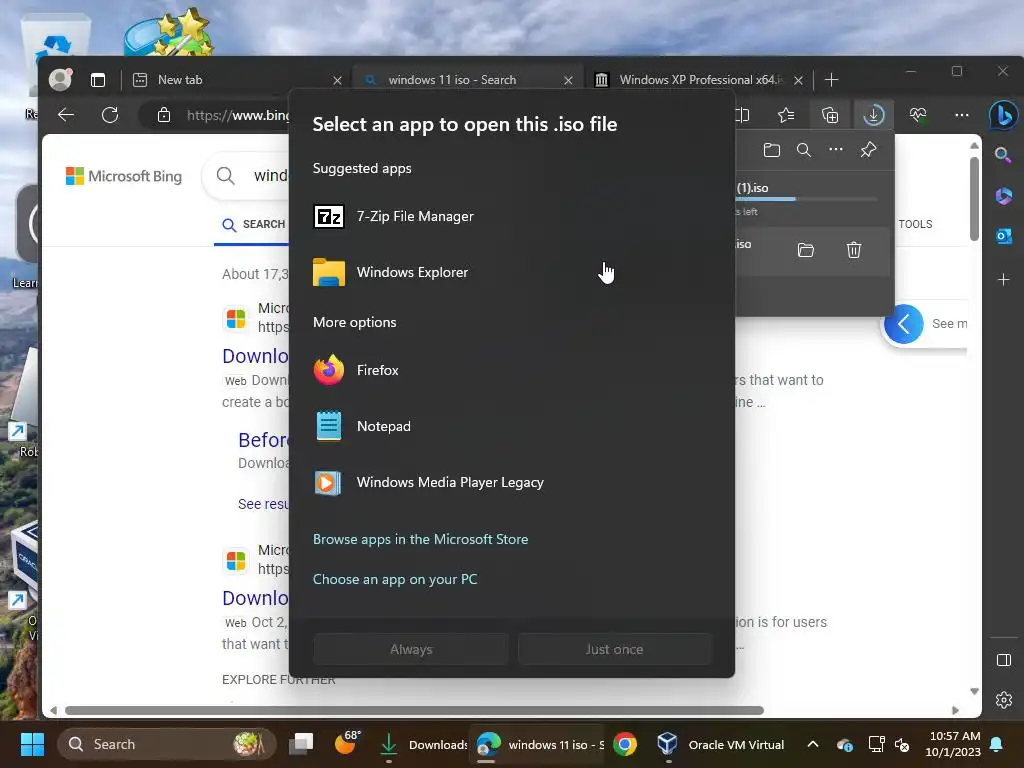Click the Just once button
1024x768 pixels.
click(x=615, y=649)
